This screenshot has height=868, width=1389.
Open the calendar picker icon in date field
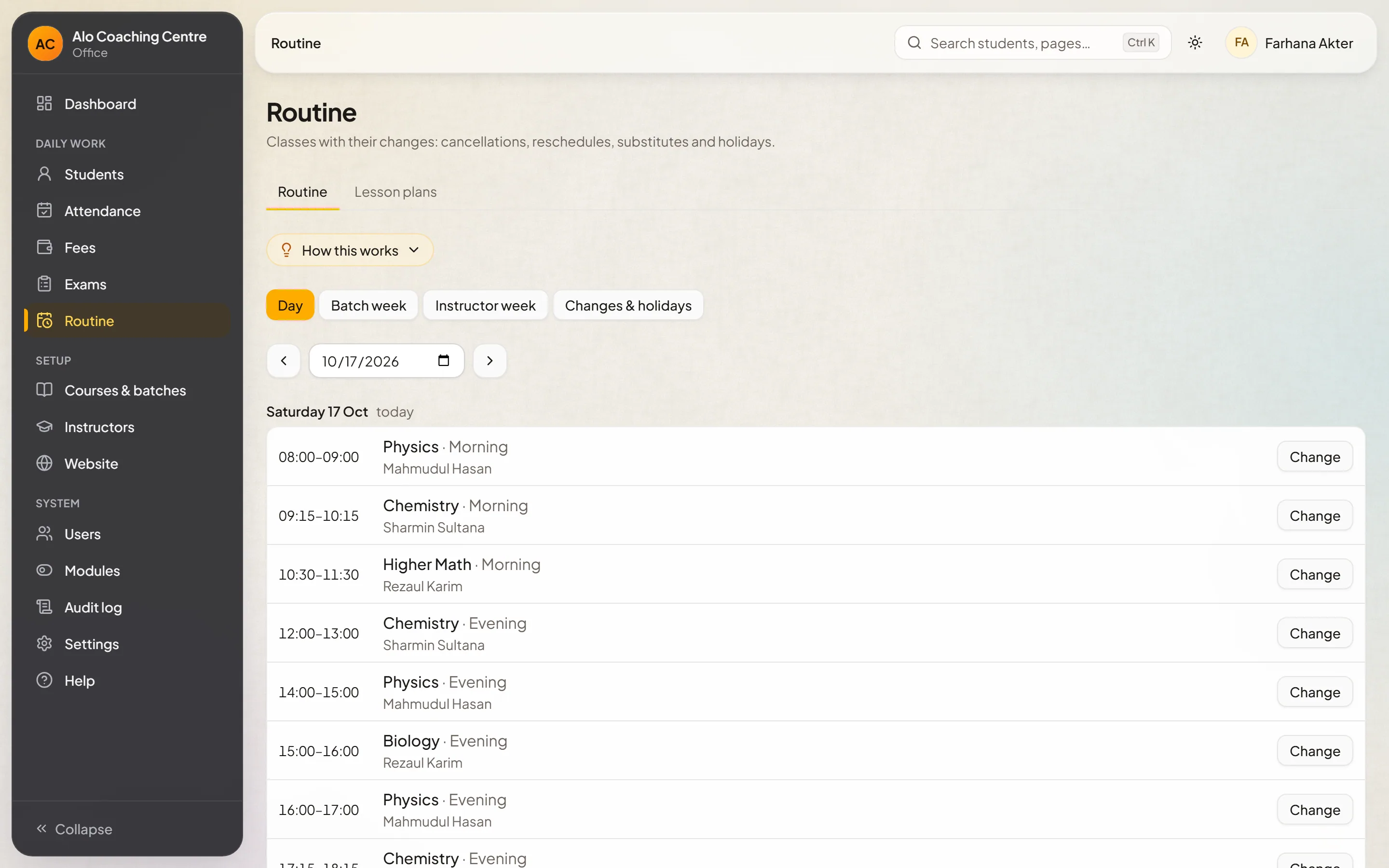point(444,361)
